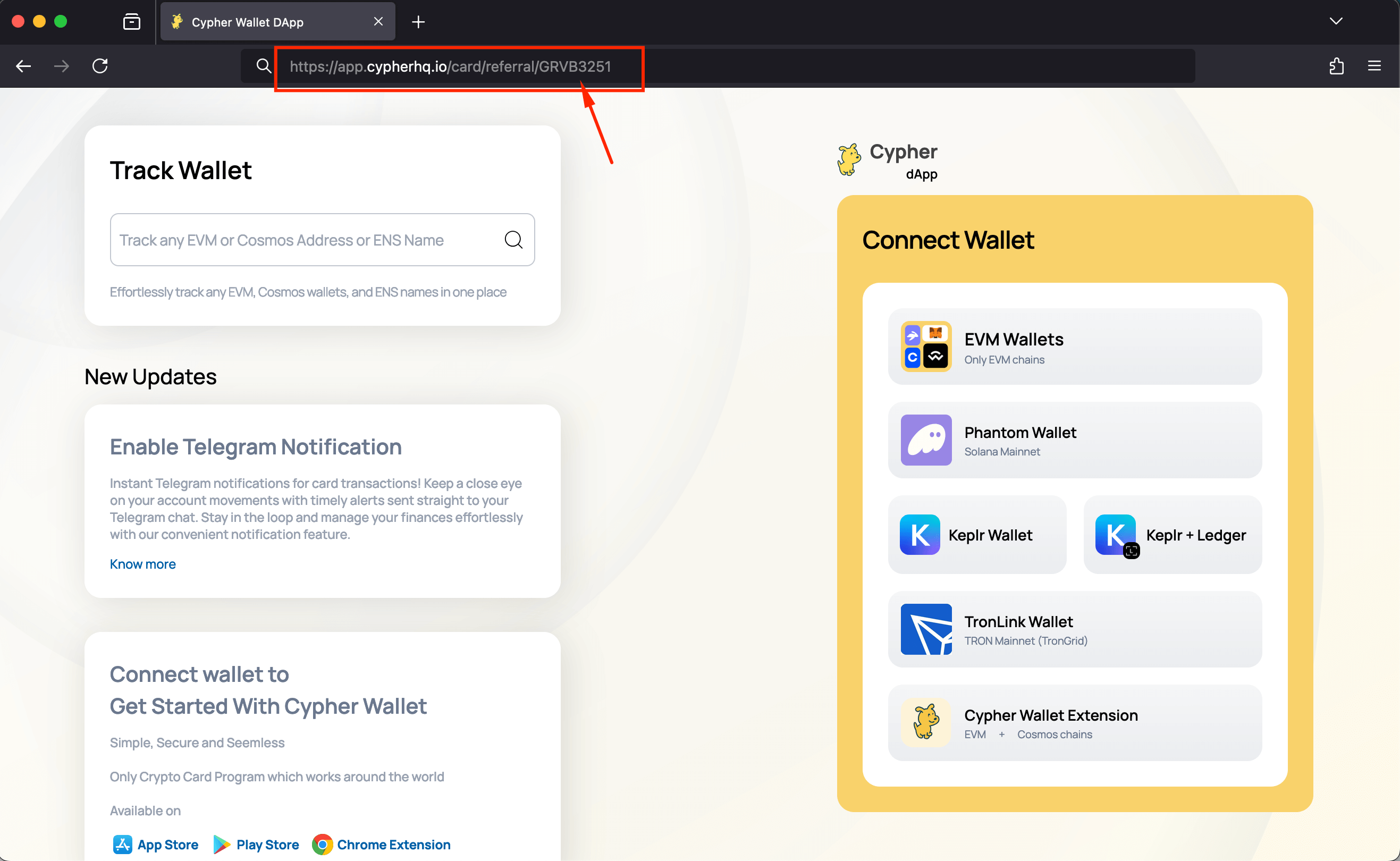Click the 'Only EVM chains' subtitle
The image size is (1400, 861).
pyautogui.click(x=1005, y=360)
